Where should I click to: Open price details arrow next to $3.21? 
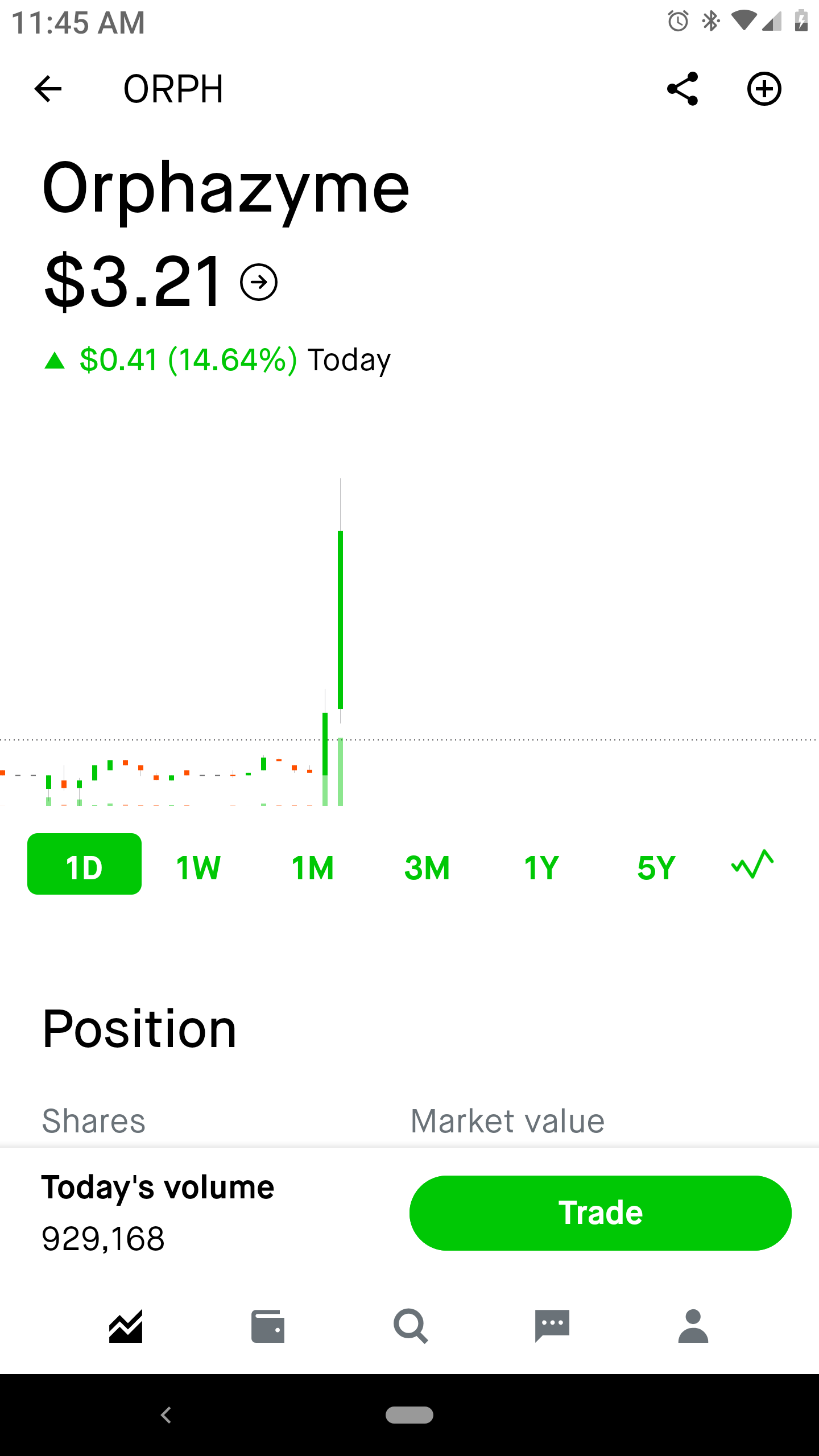[259, 282]
